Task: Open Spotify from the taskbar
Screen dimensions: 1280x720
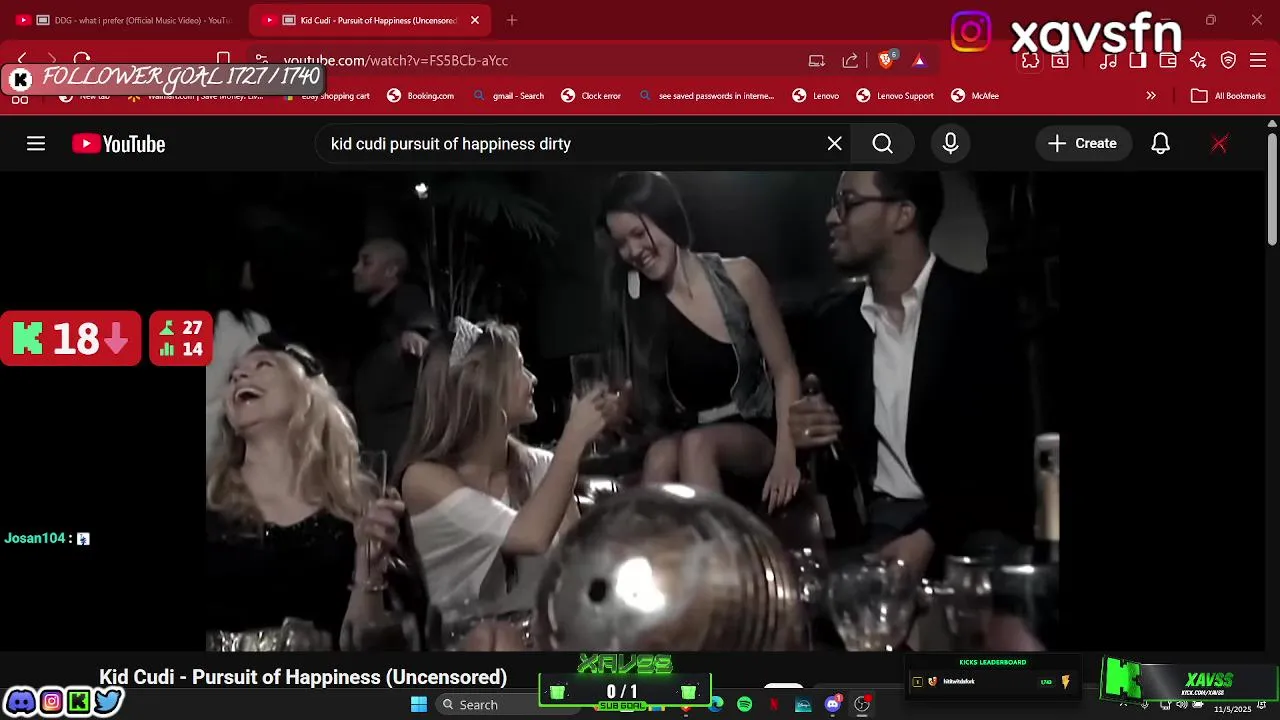Action: click(x=745, y=705)
